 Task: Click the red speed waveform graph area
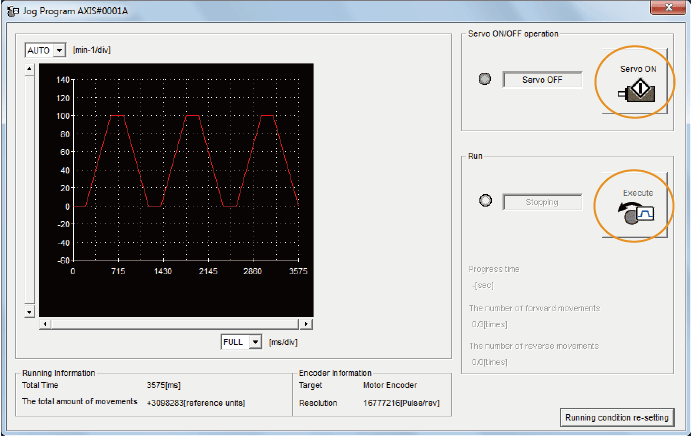(185, 165)
